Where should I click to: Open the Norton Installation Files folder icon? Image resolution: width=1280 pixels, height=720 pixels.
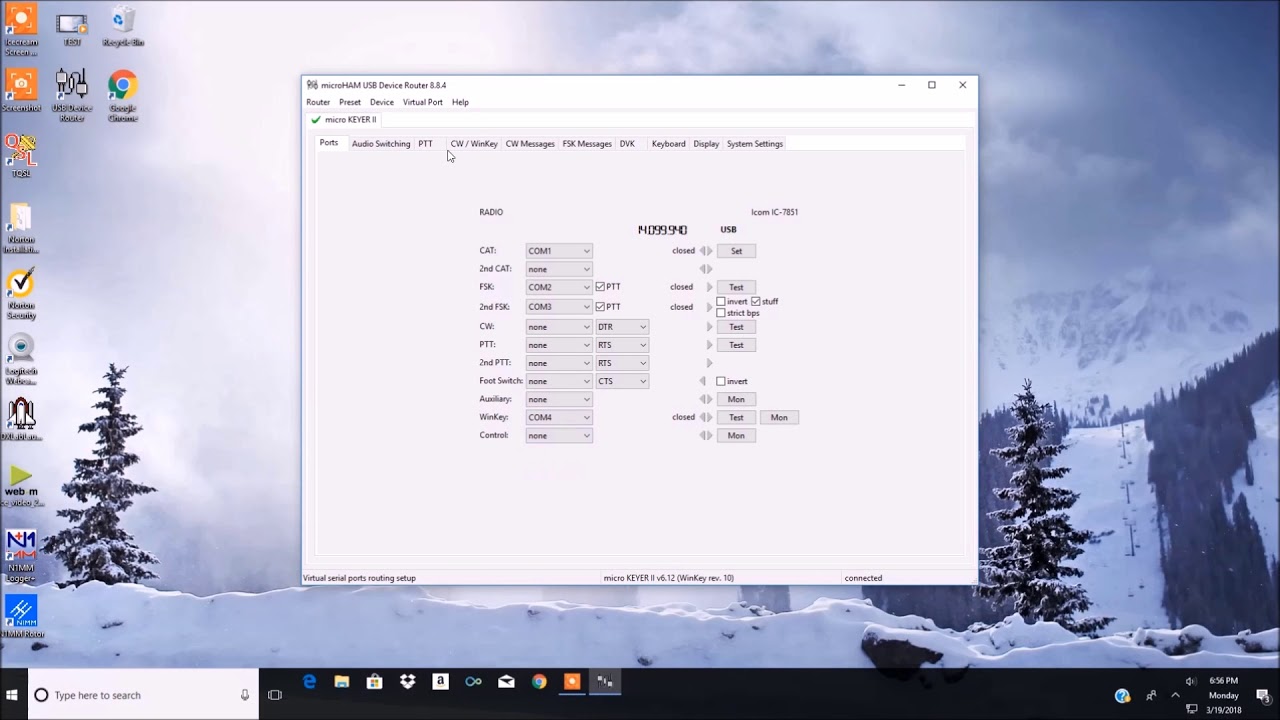point(21,228)
